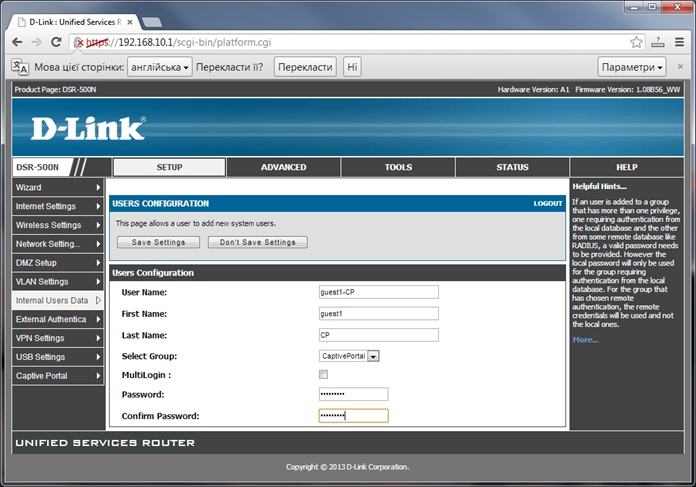Screen dimensions: 696x487
Task: Bookmark page with the star icon
Action: pyautogui.click(x=636, y=42)
